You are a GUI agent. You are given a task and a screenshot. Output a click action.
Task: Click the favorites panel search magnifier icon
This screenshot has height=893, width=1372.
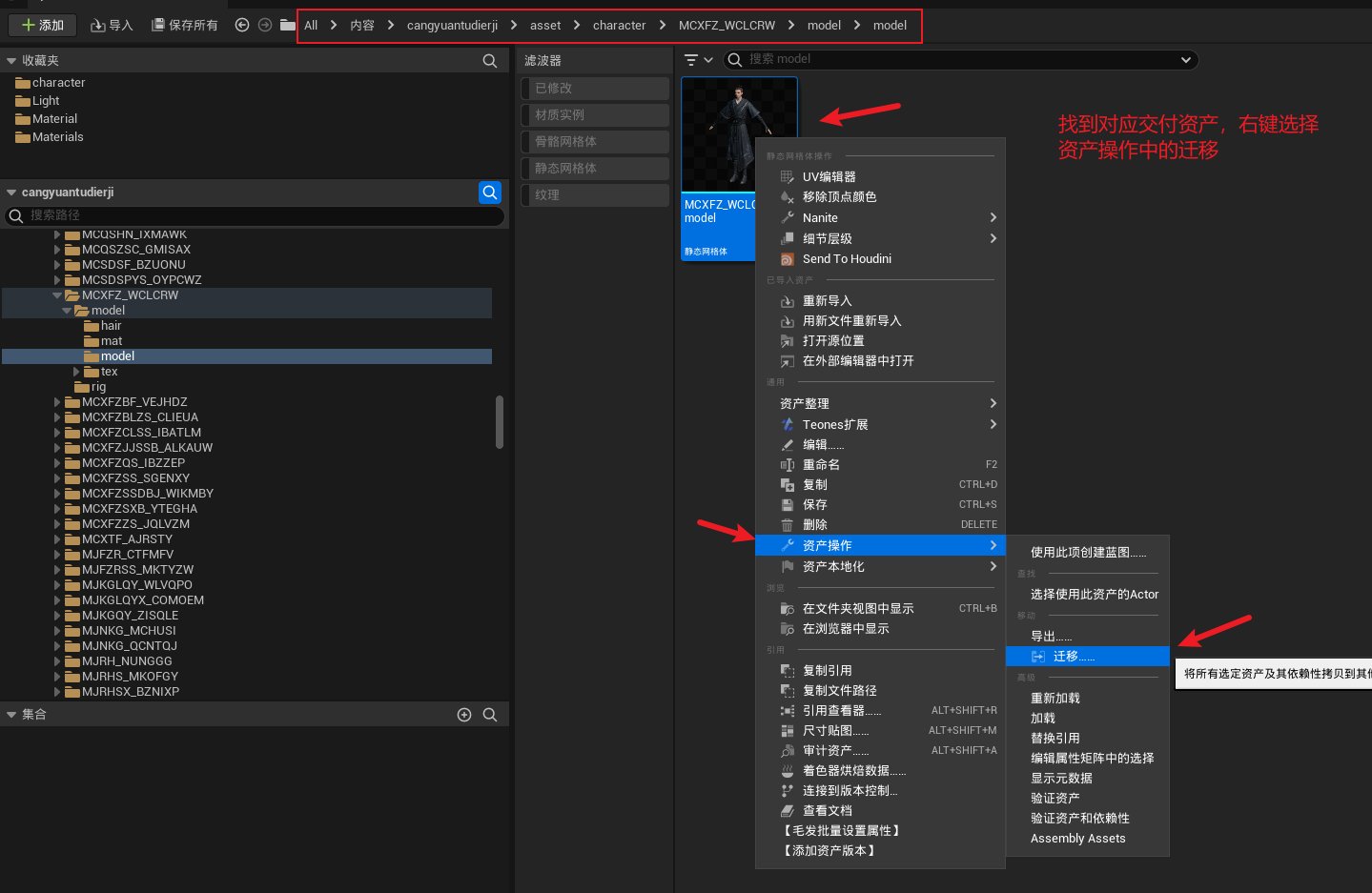489,61
